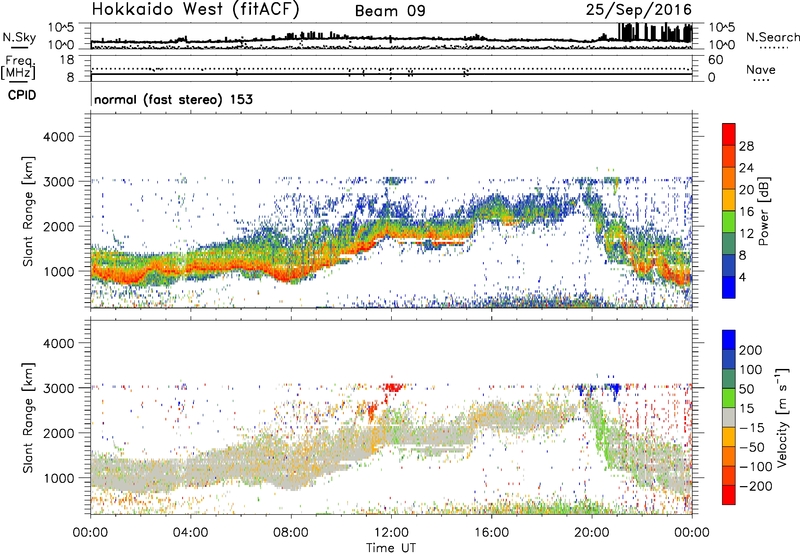Click the red bottom of velocity colorbar
The height and width of the screenshot is (554, 800).
tap(729, 495)
